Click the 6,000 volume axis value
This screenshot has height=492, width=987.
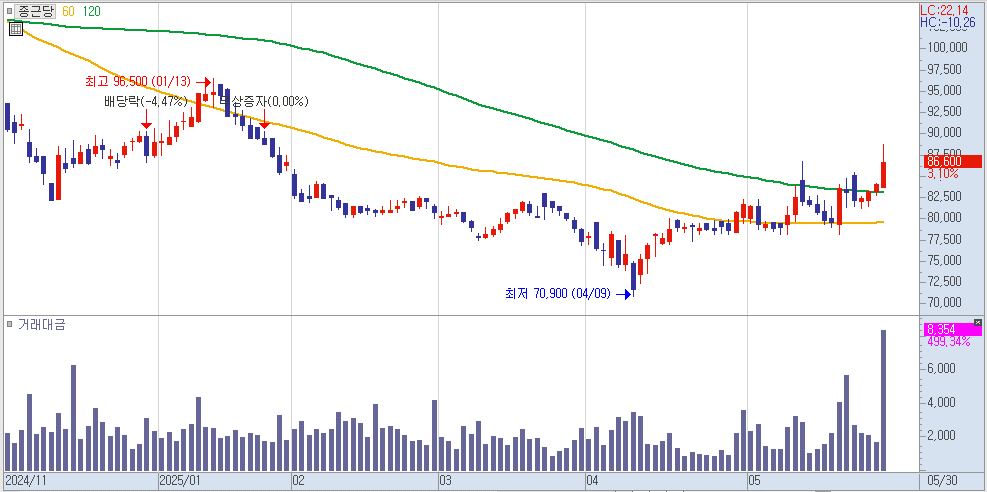(x=942, y=368)
